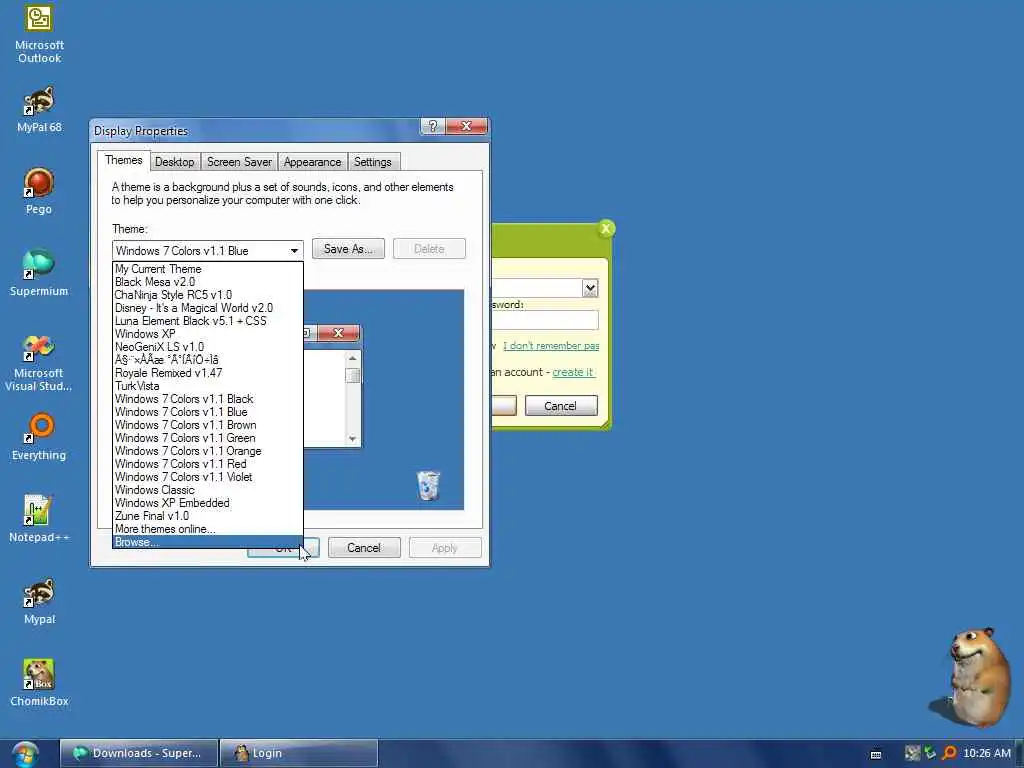Click the Recycle Bin in theme preview
Image resolution: width=1024 pixels, height=768 pixels.
tap(428, 485)
